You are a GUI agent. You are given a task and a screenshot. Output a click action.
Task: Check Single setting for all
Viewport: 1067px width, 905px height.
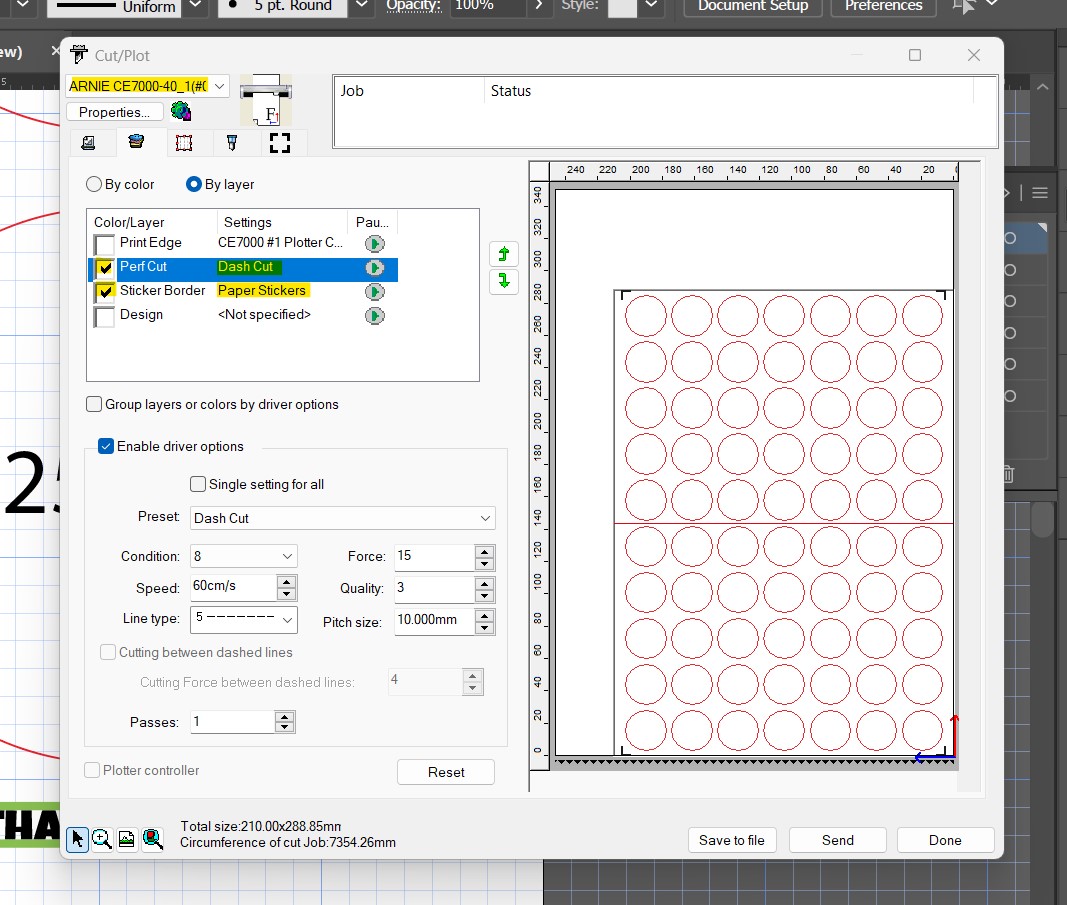(x=198, y=484)
